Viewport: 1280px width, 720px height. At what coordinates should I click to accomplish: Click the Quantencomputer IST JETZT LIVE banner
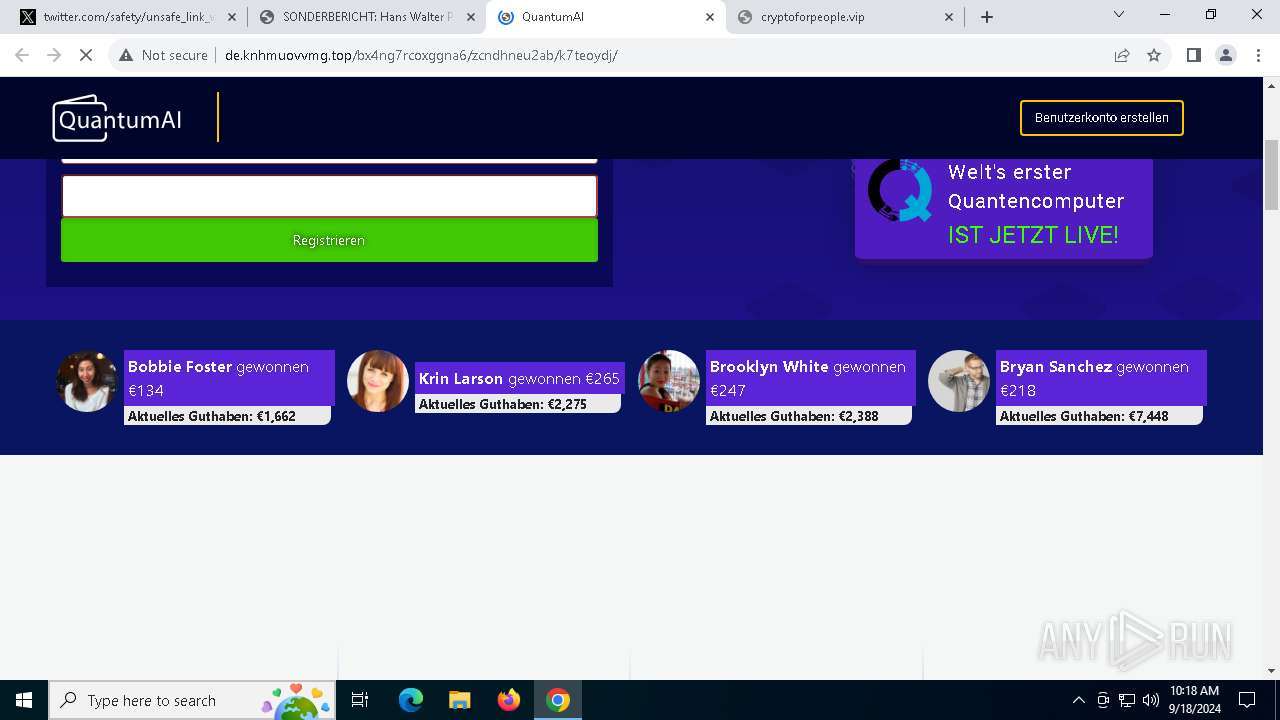pos(1003,207)
